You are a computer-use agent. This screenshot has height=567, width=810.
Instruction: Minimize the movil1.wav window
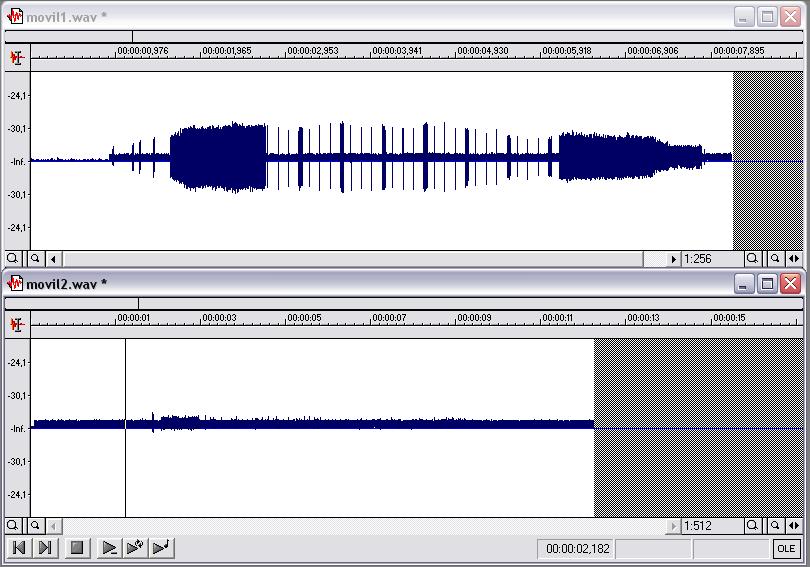(743, 17)
